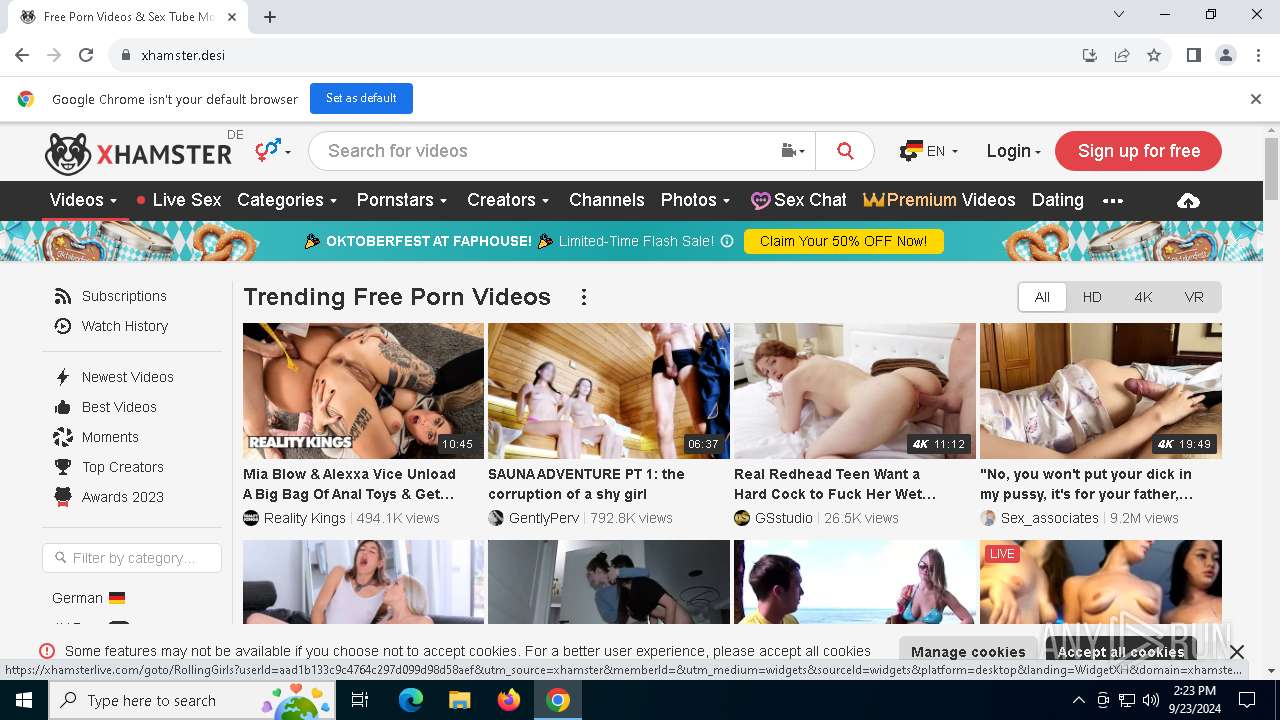Click the info icon on the Oktoberfest banner
Image resolution: width=1280 pixels, height=720 pixels.
click(727, 241)
